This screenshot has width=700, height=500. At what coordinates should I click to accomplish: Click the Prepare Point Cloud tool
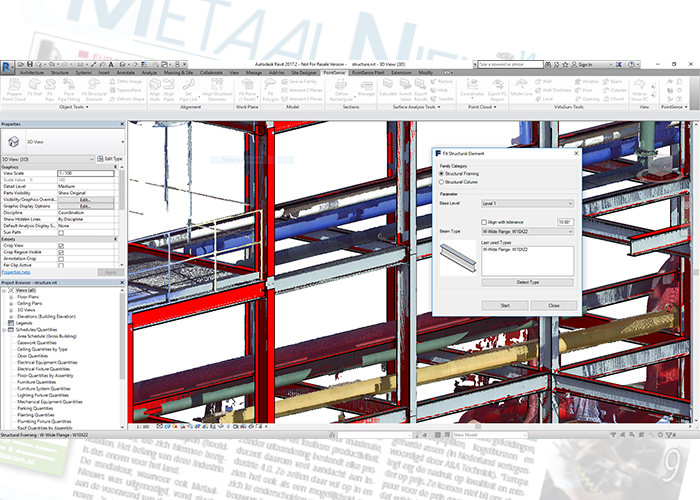pyautogui.click(x=14, y=90)
